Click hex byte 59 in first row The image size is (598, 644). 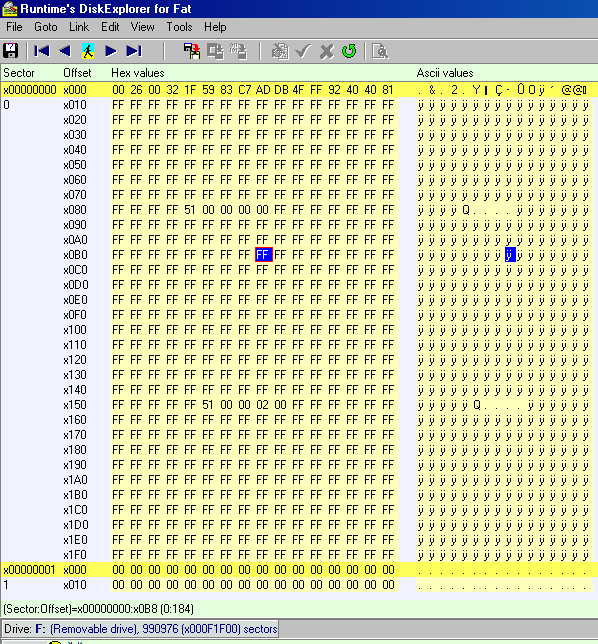coord(208,90)
